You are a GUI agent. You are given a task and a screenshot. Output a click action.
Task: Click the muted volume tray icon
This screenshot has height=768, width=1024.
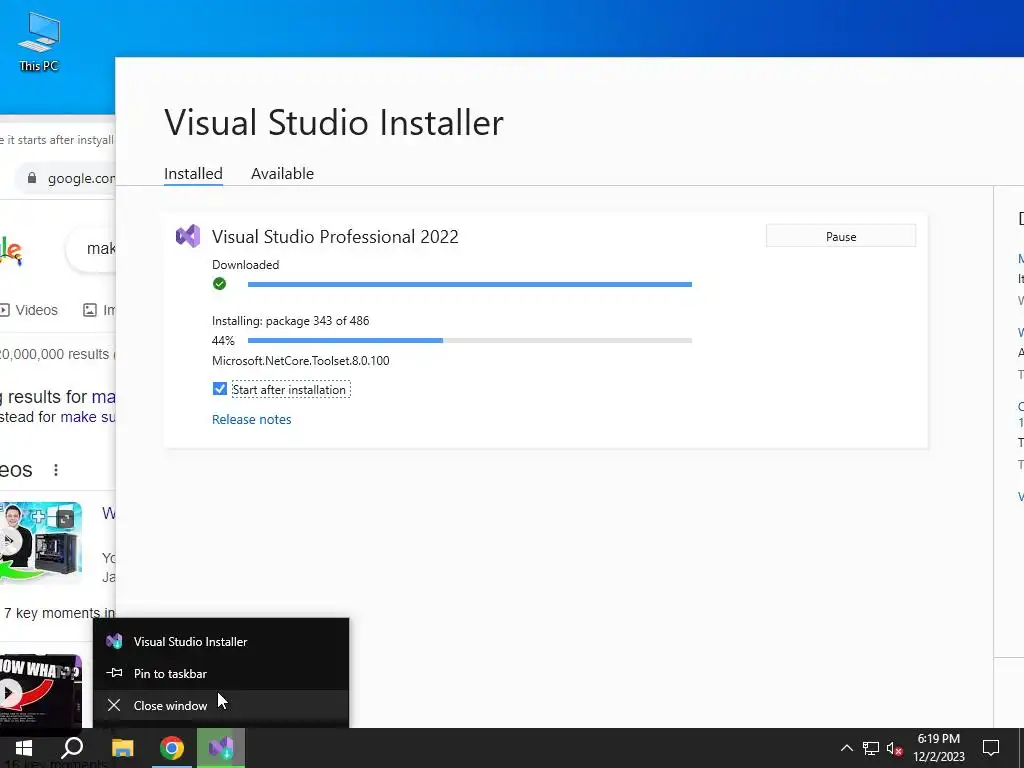(x=894, y=748)
